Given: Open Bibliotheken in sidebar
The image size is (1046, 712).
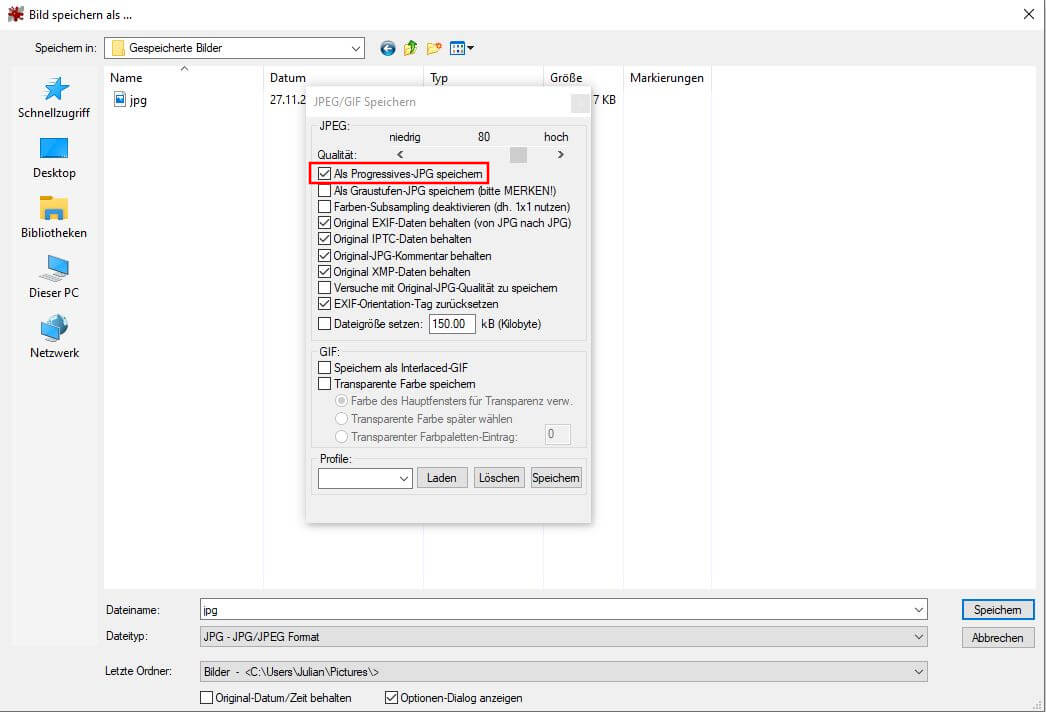Looking at the screenshot, I should [x=54, y=218].
